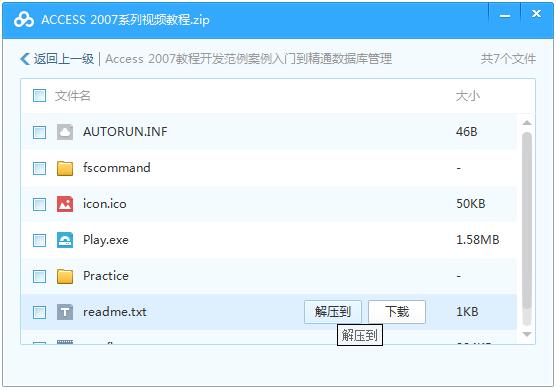
Task: Check the box for Play.exe
Action: (x=39, y=240)
